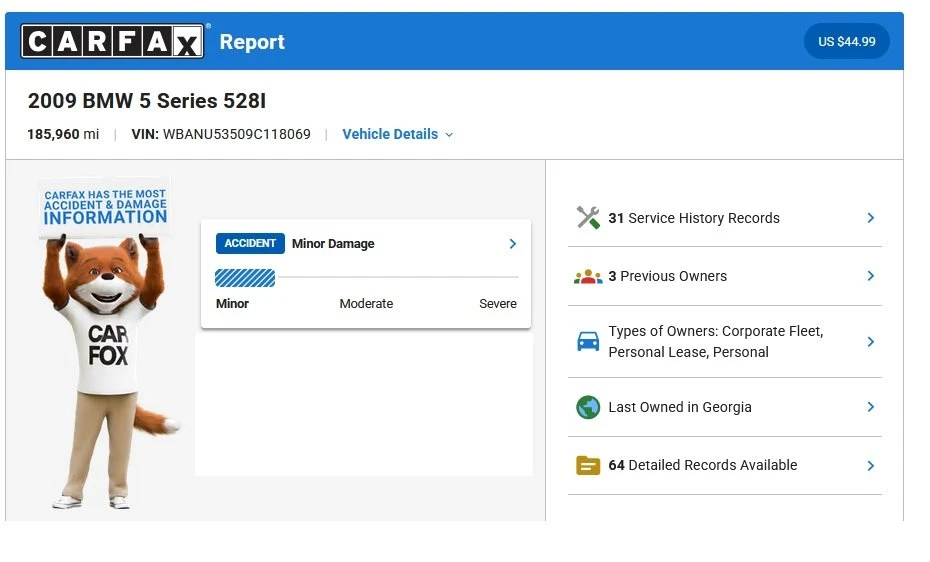
Task: Click the Accident & Damage Information sign
Action: [105, 207]
